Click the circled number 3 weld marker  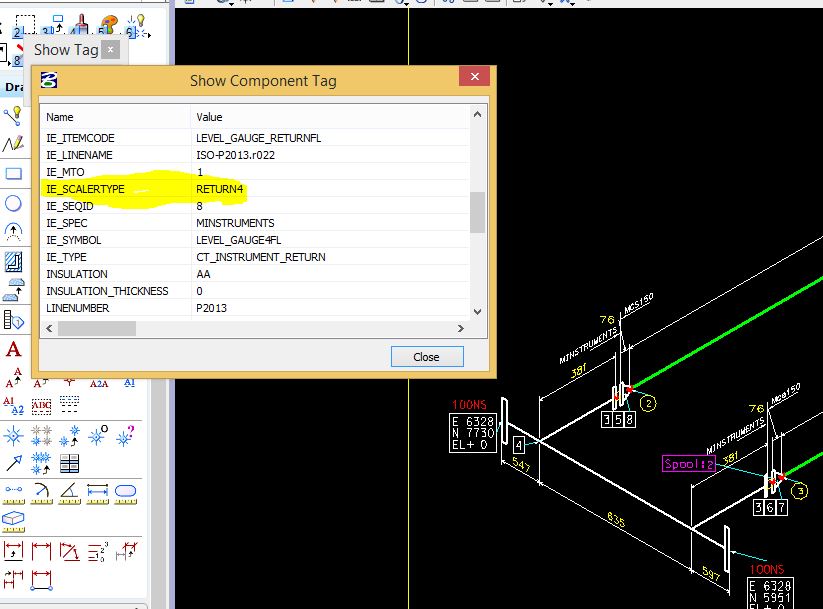pos(799,491)
